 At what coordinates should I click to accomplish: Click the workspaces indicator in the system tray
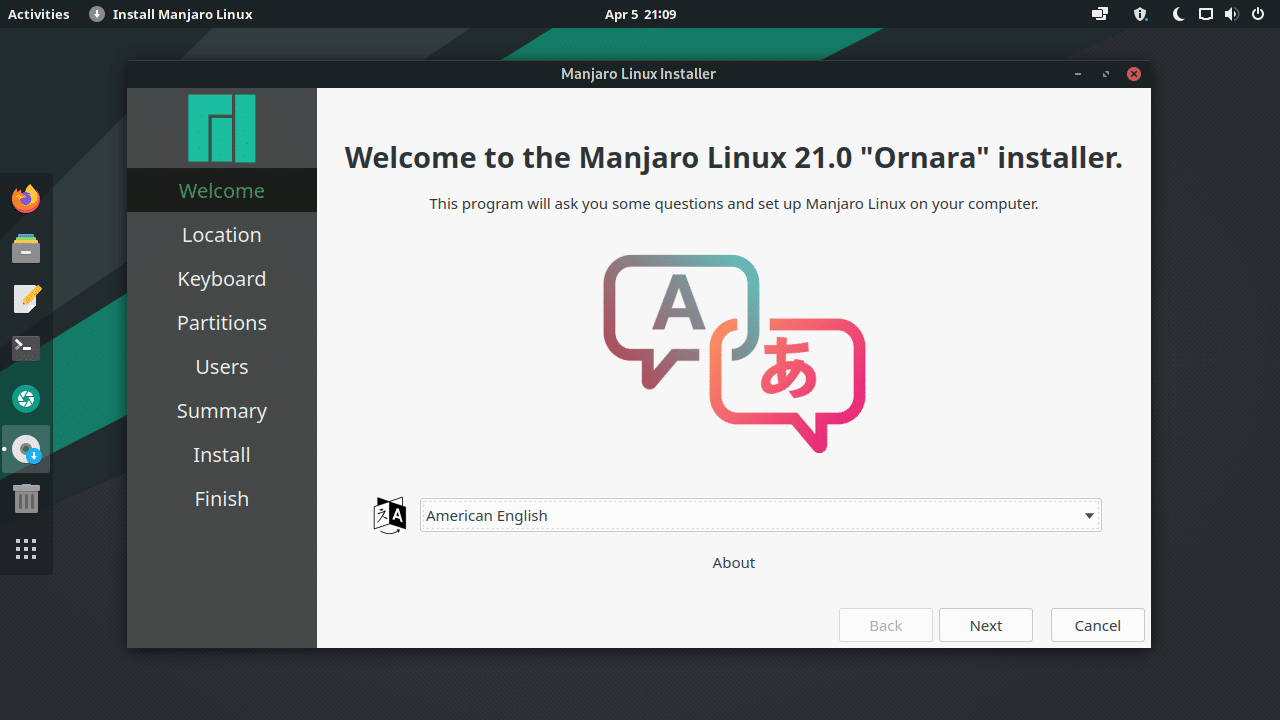click(1099, 14)
